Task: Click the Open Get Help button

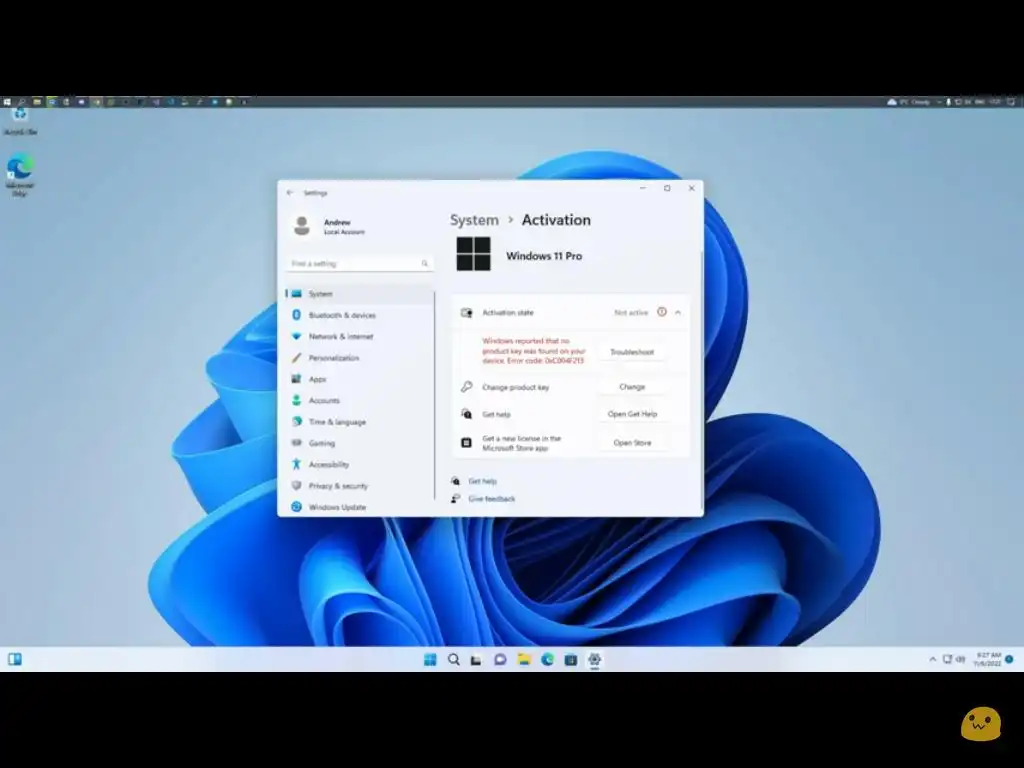Action: [632, 414]
